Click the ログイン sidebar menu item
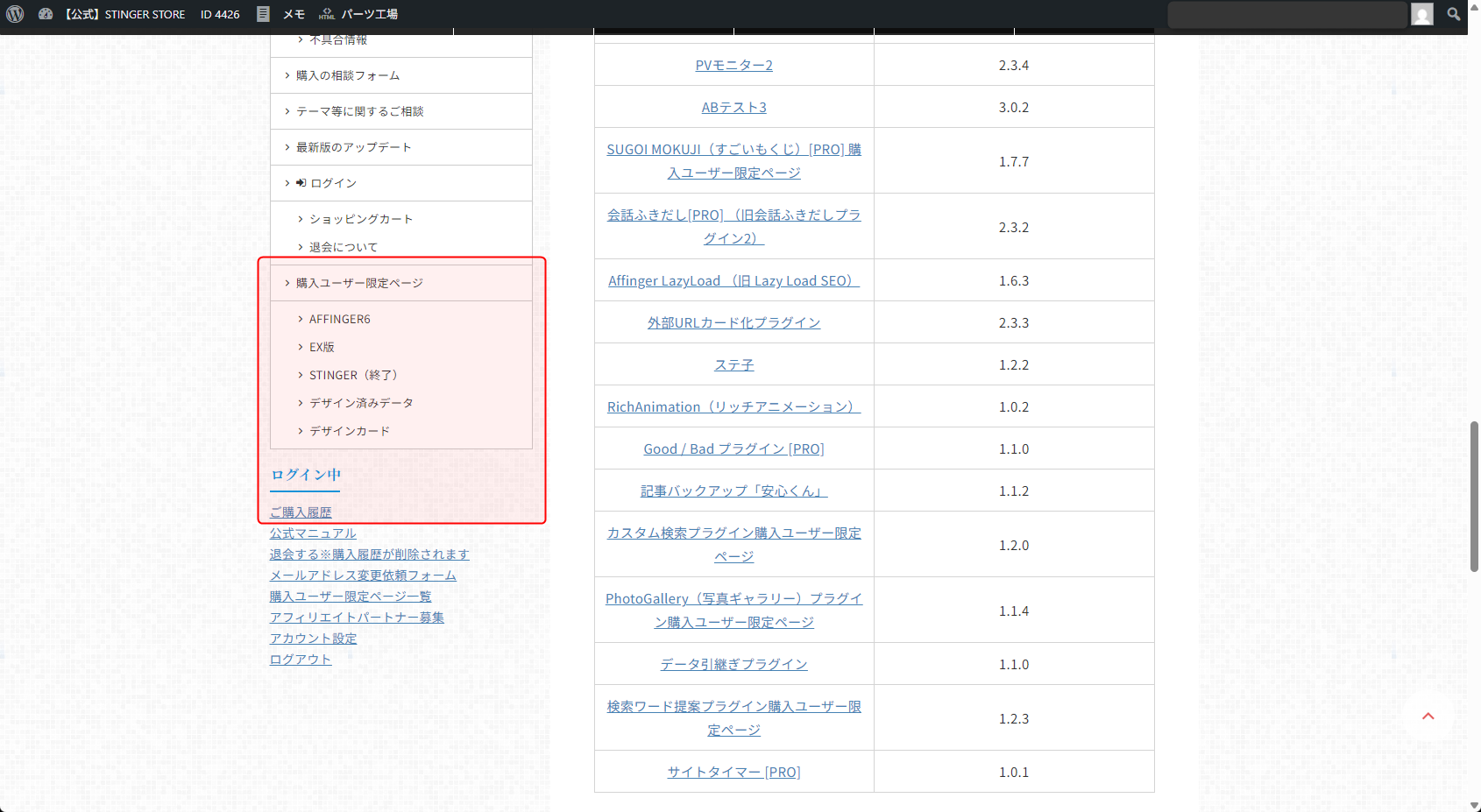The image size is (1481, 812). 401,183
